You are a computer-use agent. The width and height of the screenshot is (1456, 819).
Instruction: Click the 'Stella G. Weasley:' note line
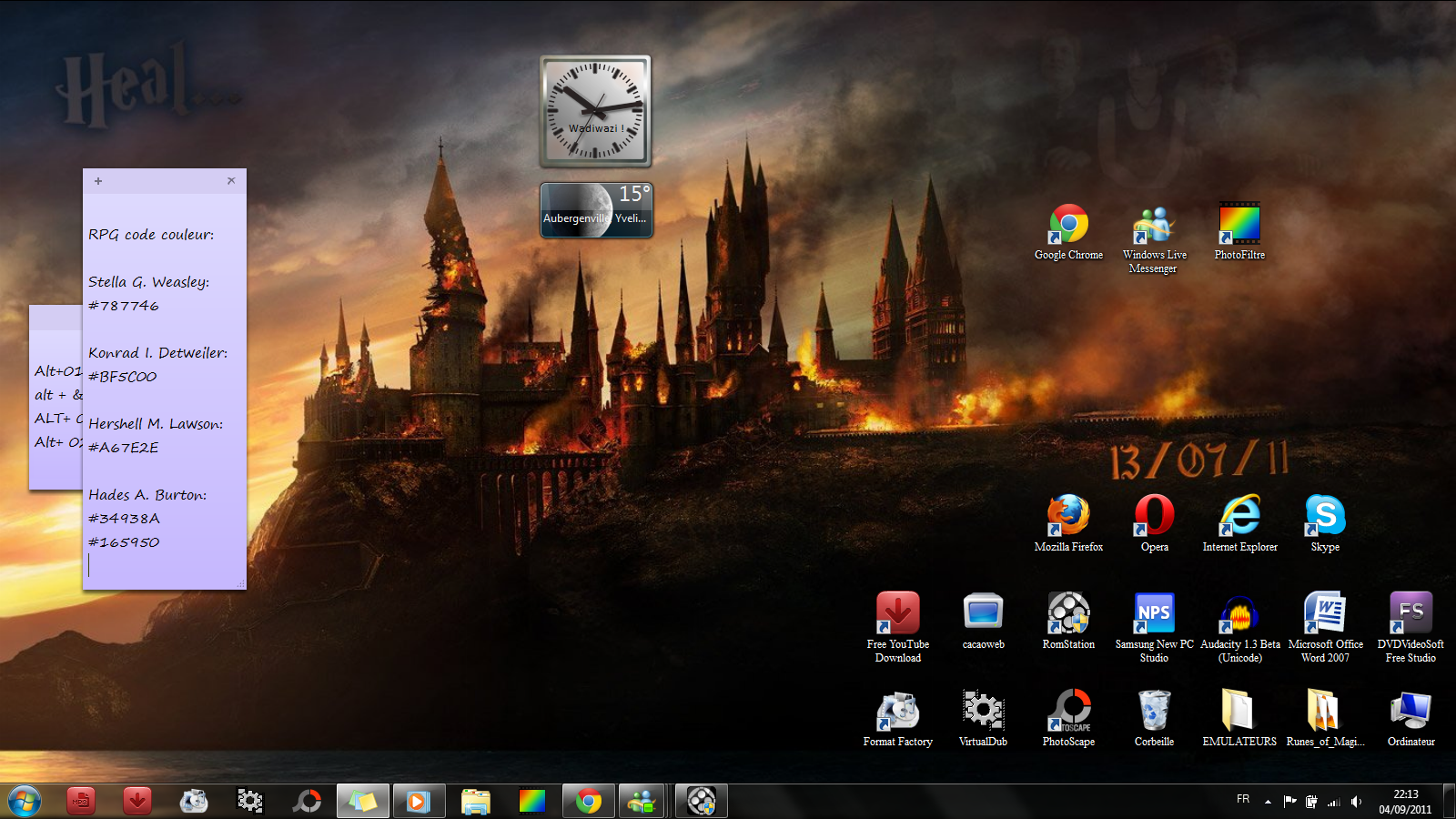148,282
